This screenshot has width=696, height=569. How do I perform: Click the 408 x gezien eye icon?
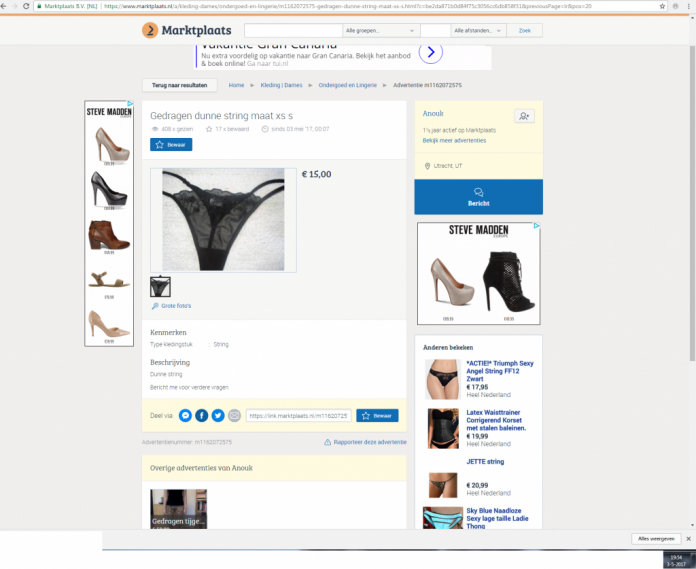click(x=155, y=129)
